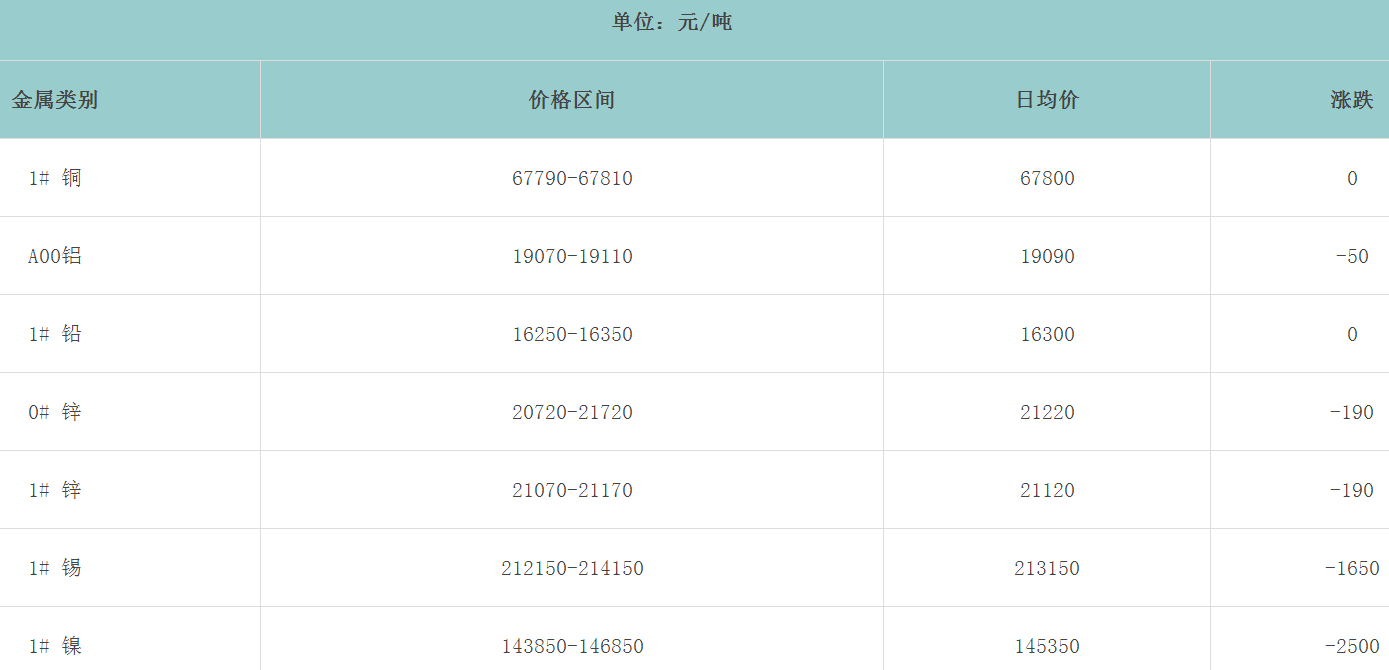Select the 19070-19110 price range cell
The width and height of the screenshot is (1389, 670).
(x=572, y=257)
